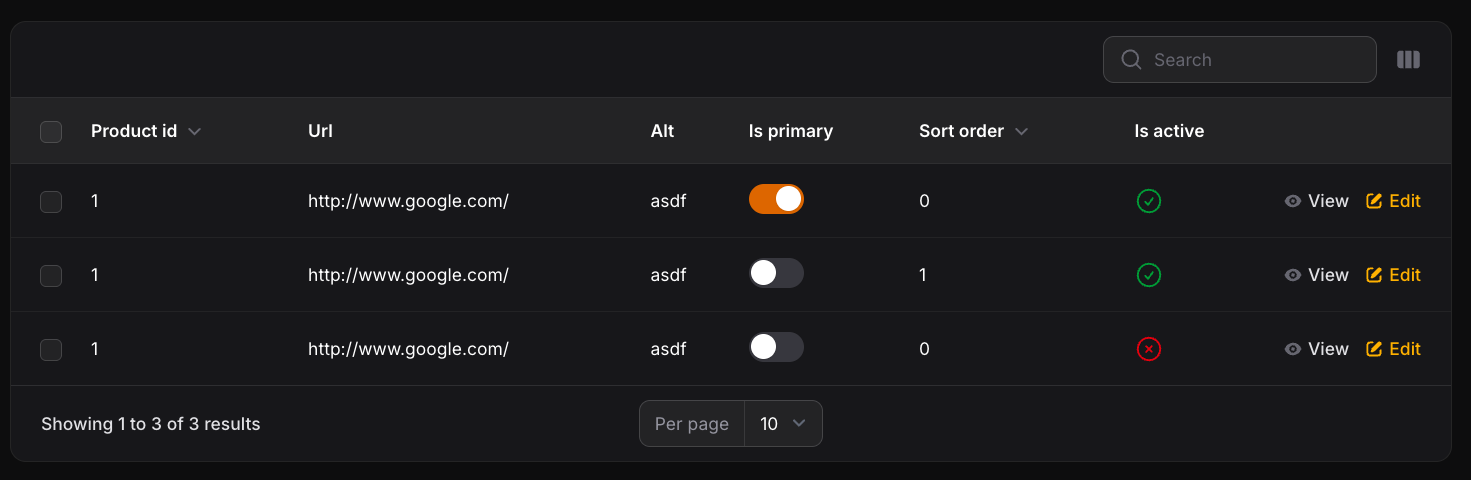Image resolution: width=1471 pixels, height=480 pixels.
Task: Check the third row's selection checkbox
Action: pyautogui.click(x=51, y=350)
